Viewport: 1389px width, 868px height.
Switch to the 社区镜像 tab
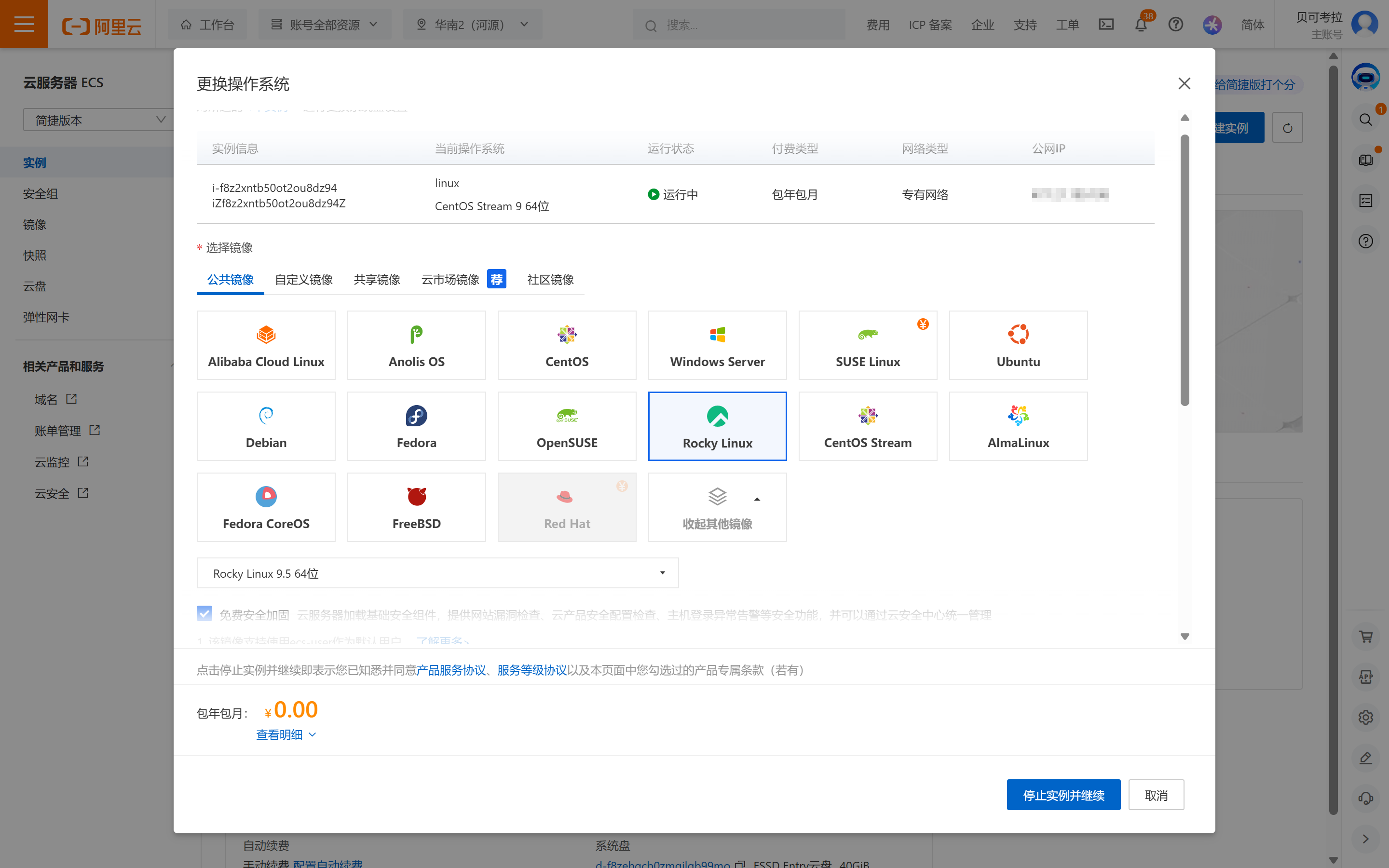550,280
